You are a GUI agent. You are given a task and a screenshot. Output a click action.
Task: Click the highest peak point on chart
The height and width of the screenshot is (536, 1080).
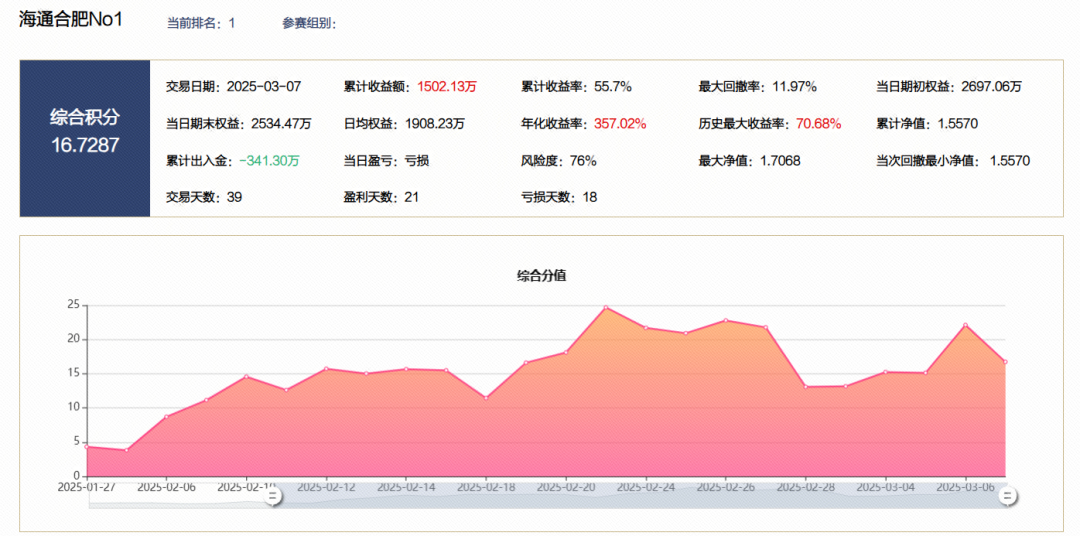(606, 308)
